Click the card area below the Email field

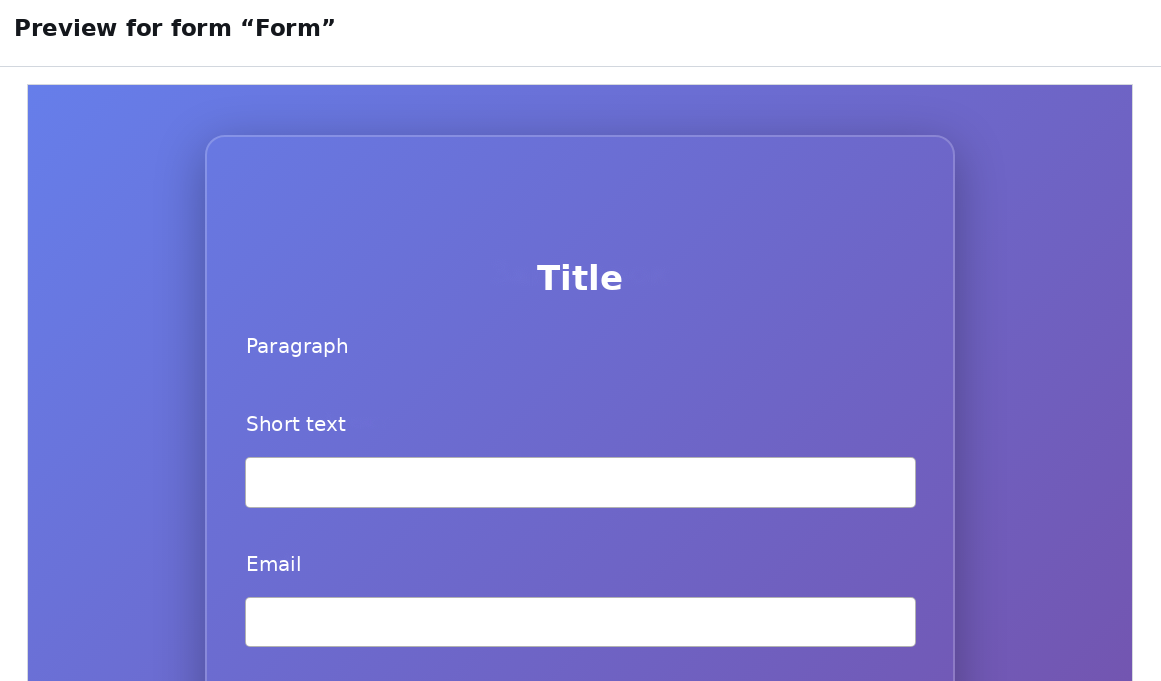pos(580,665)
